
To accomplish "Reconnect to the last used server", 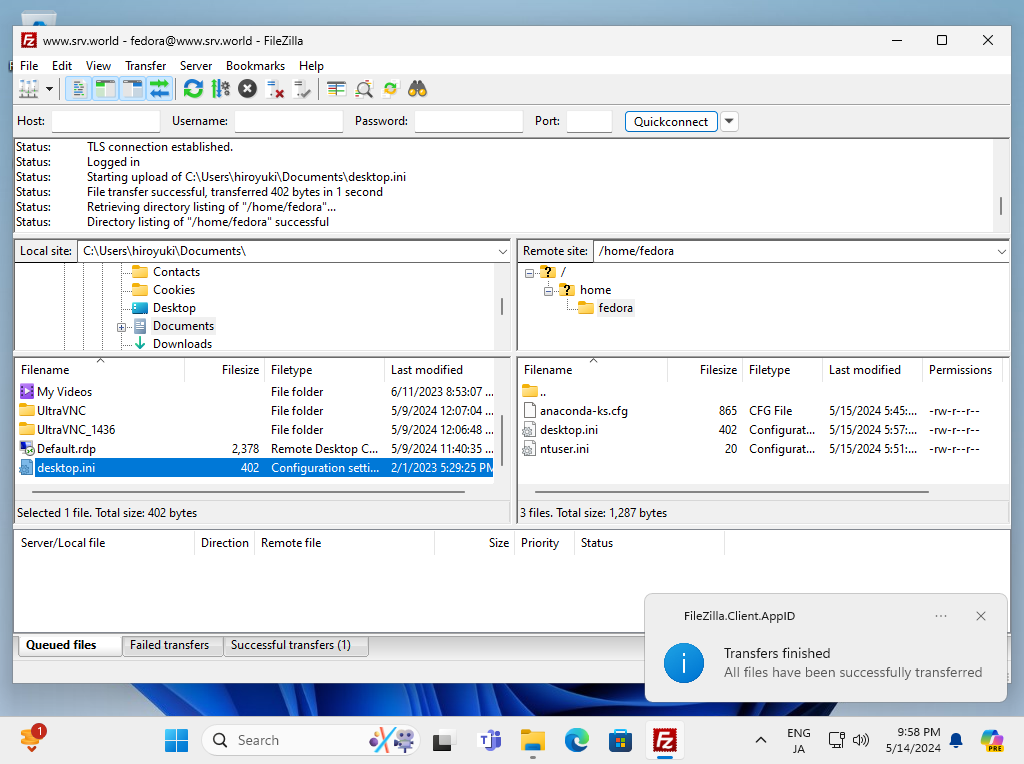I will coord(302,89).
